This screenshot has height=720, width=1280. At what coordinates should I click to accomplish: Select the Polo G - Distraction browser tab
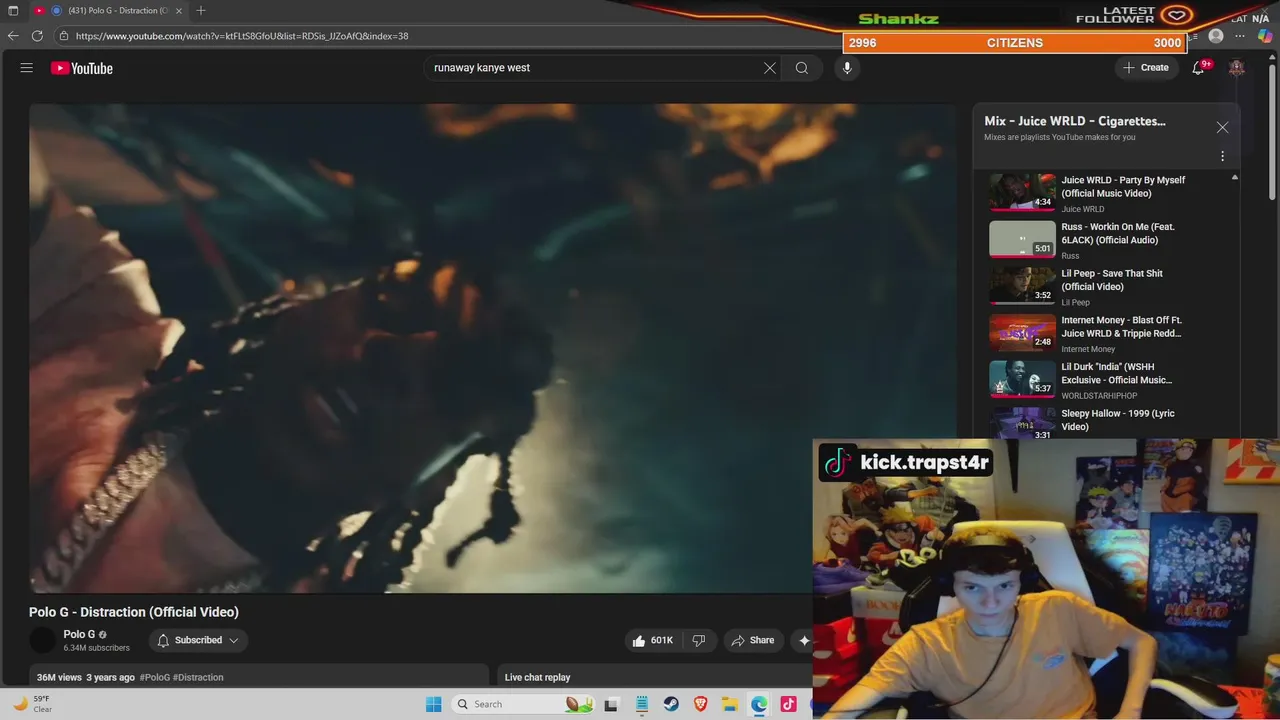point(110,10)
